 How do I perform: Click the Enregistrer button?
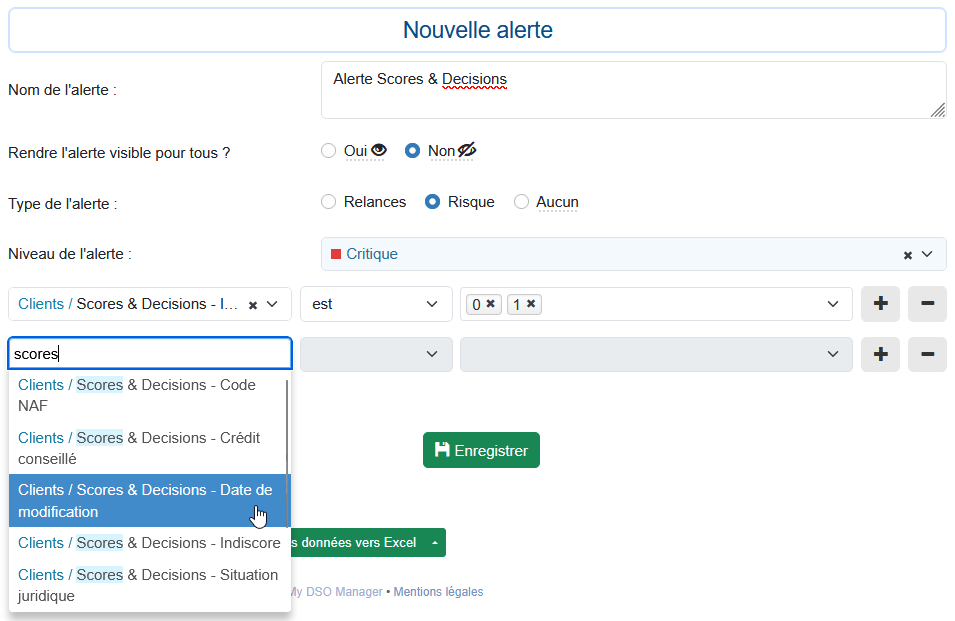[481, 450]
